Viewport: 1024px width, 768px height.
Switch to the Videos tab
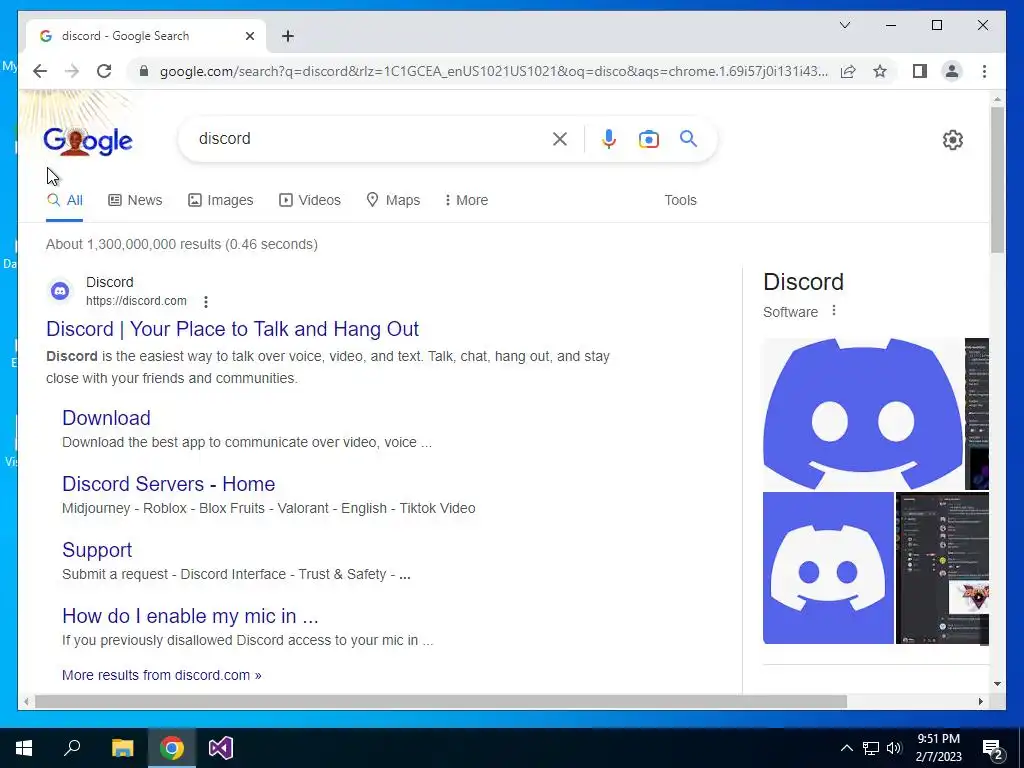point(310,200)
